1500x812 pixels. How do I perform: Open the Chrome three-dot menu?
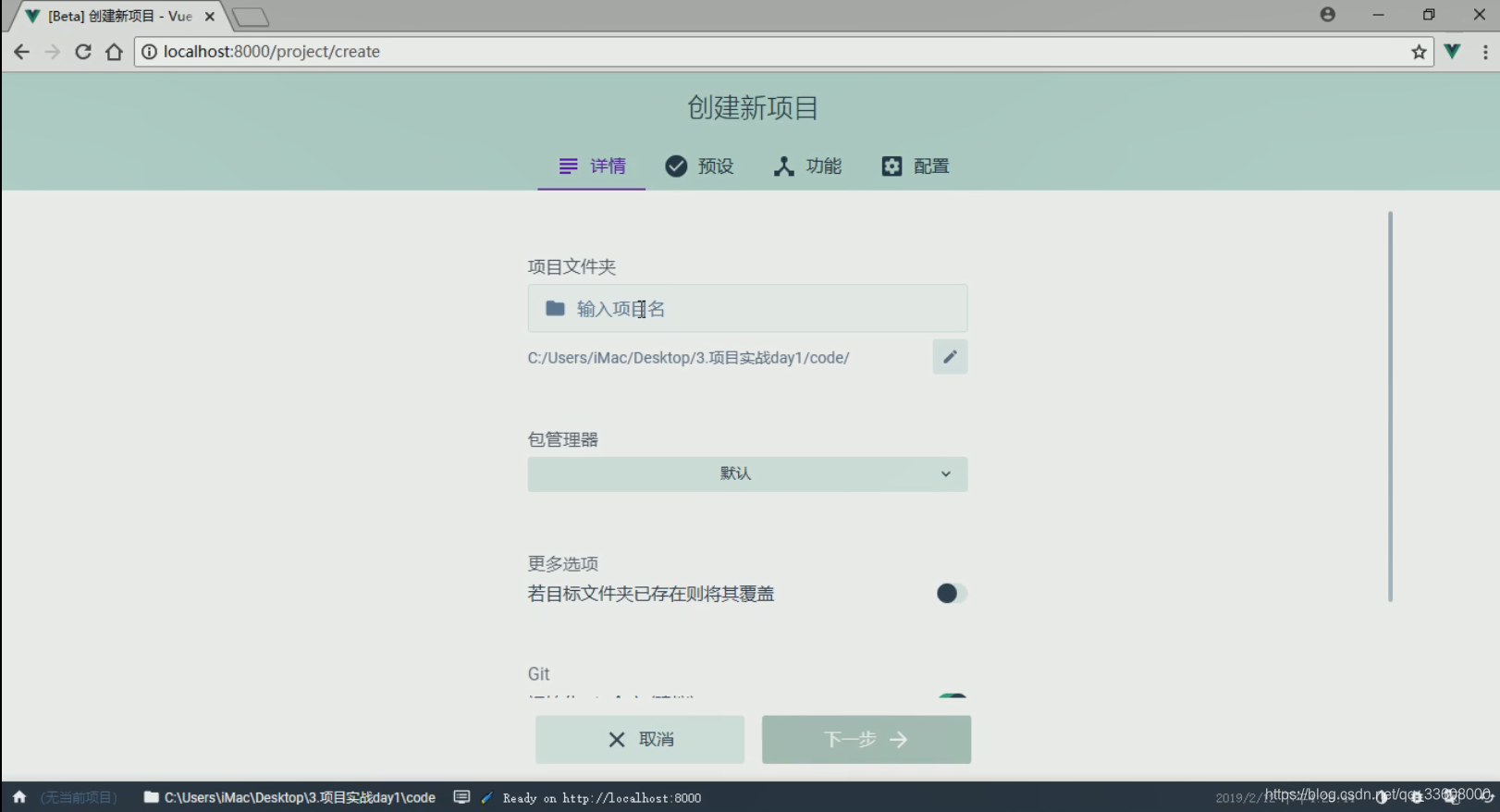coord(1485,52)
